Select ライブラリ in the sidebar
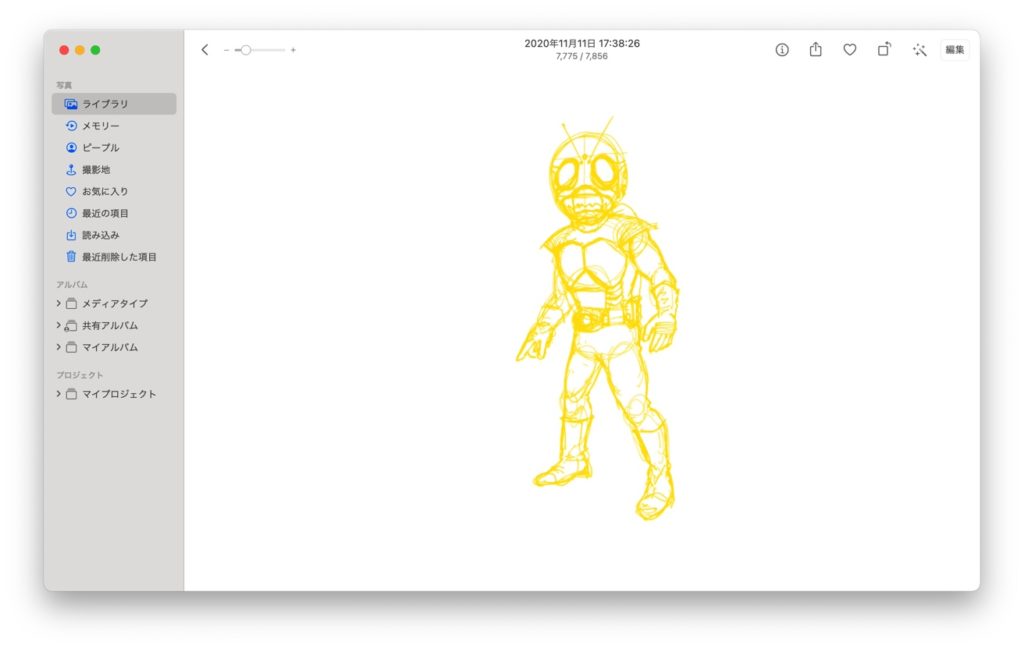Image resolution: width=1024 pixels, height=649 pixels. pos(114,104)
